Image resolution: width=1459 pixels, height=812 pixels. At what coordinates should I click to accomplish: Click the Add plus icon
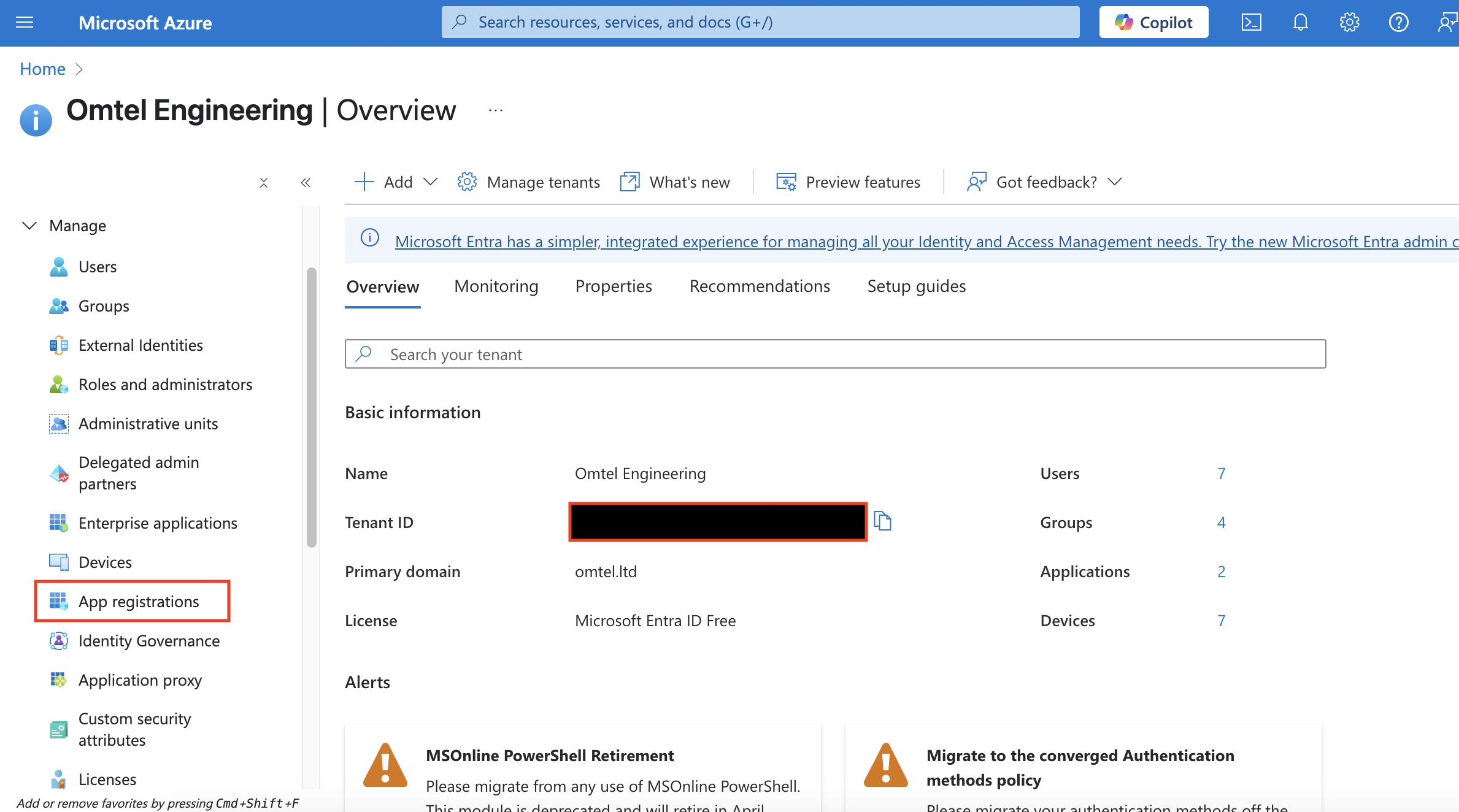[x=364, y=182]
